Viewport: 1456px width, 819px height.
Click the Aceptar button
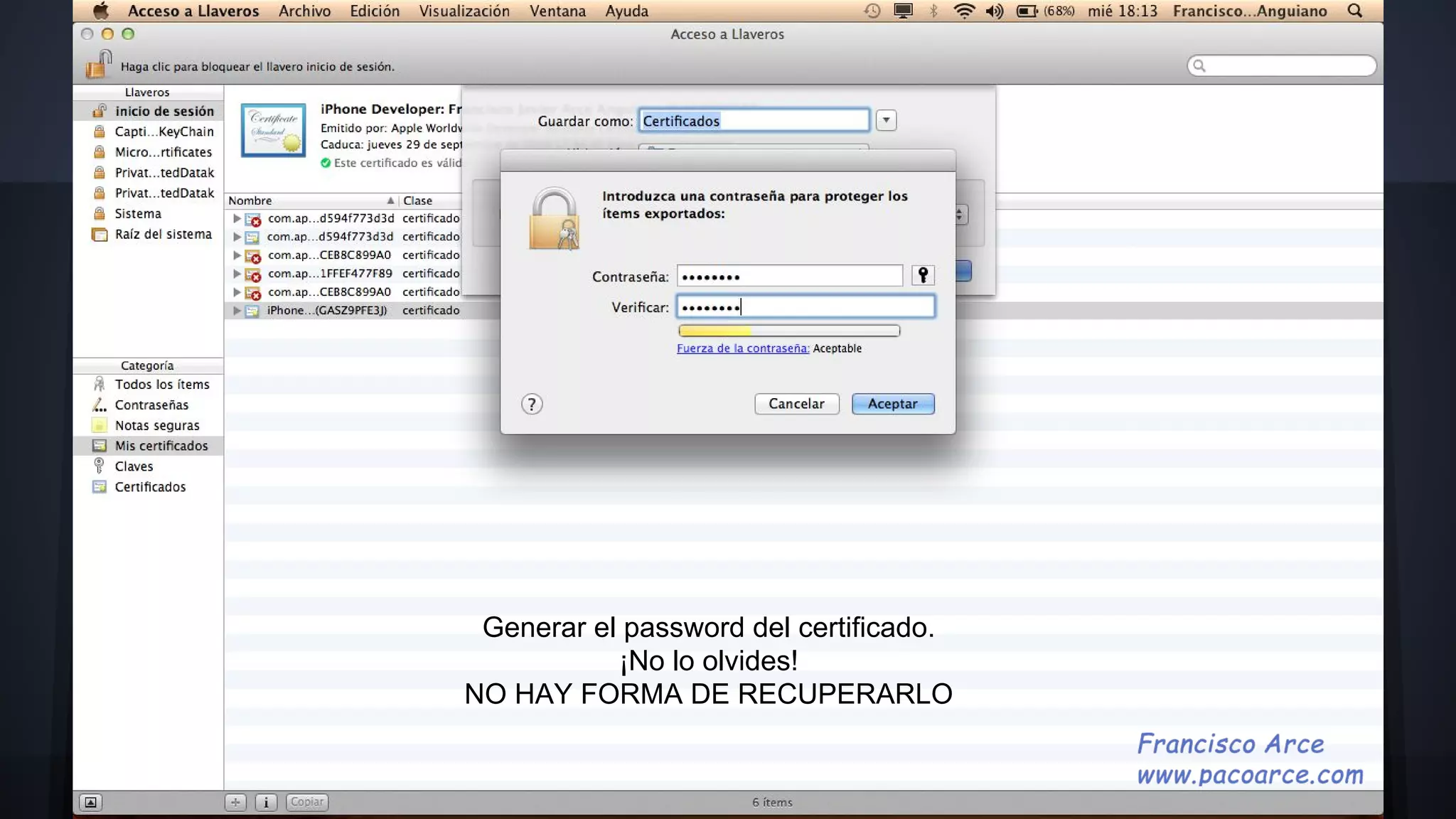tap(893, 404)
